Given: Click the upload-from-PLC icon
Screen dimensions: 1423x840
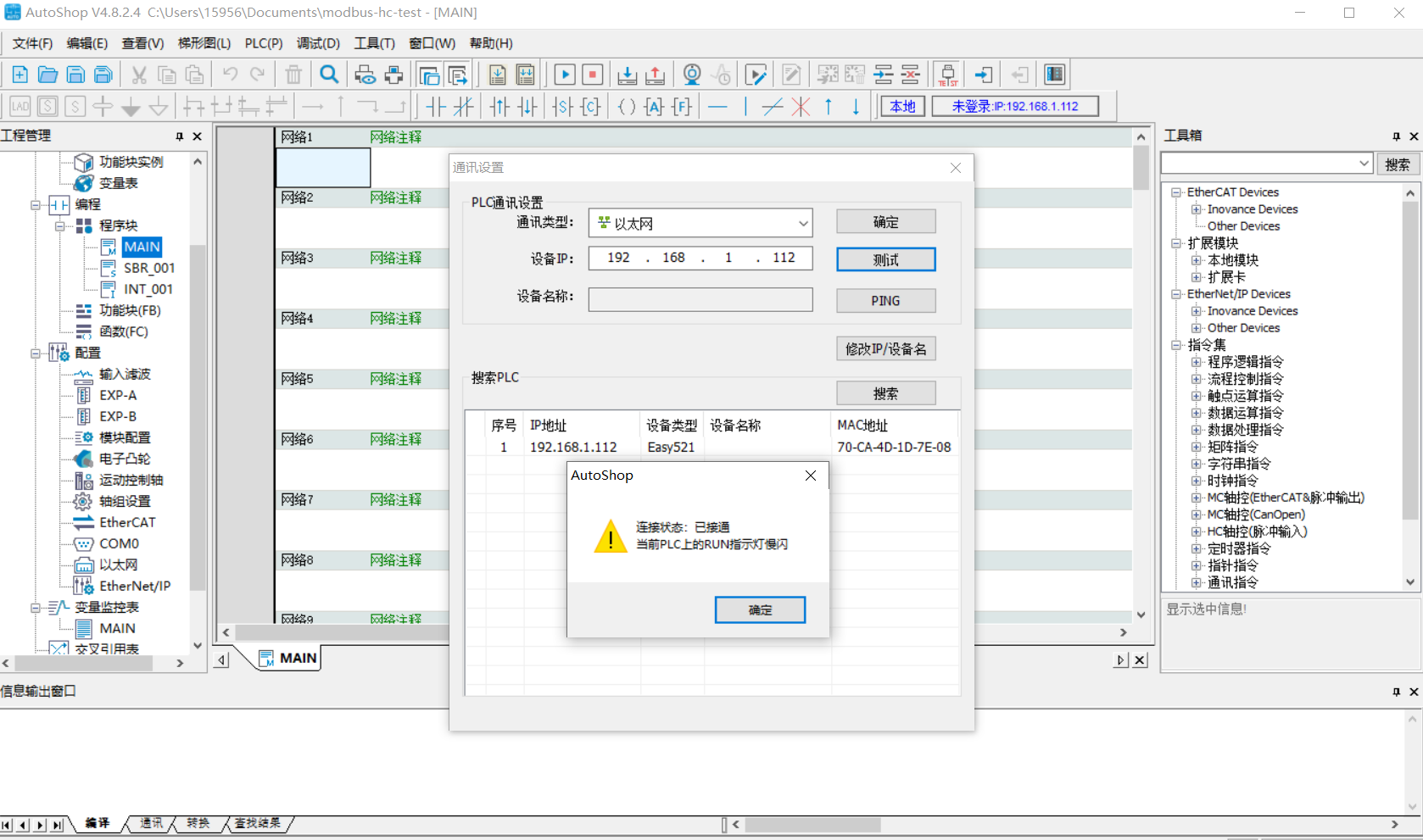Looking at the screenshot, I should pos(656,75).
